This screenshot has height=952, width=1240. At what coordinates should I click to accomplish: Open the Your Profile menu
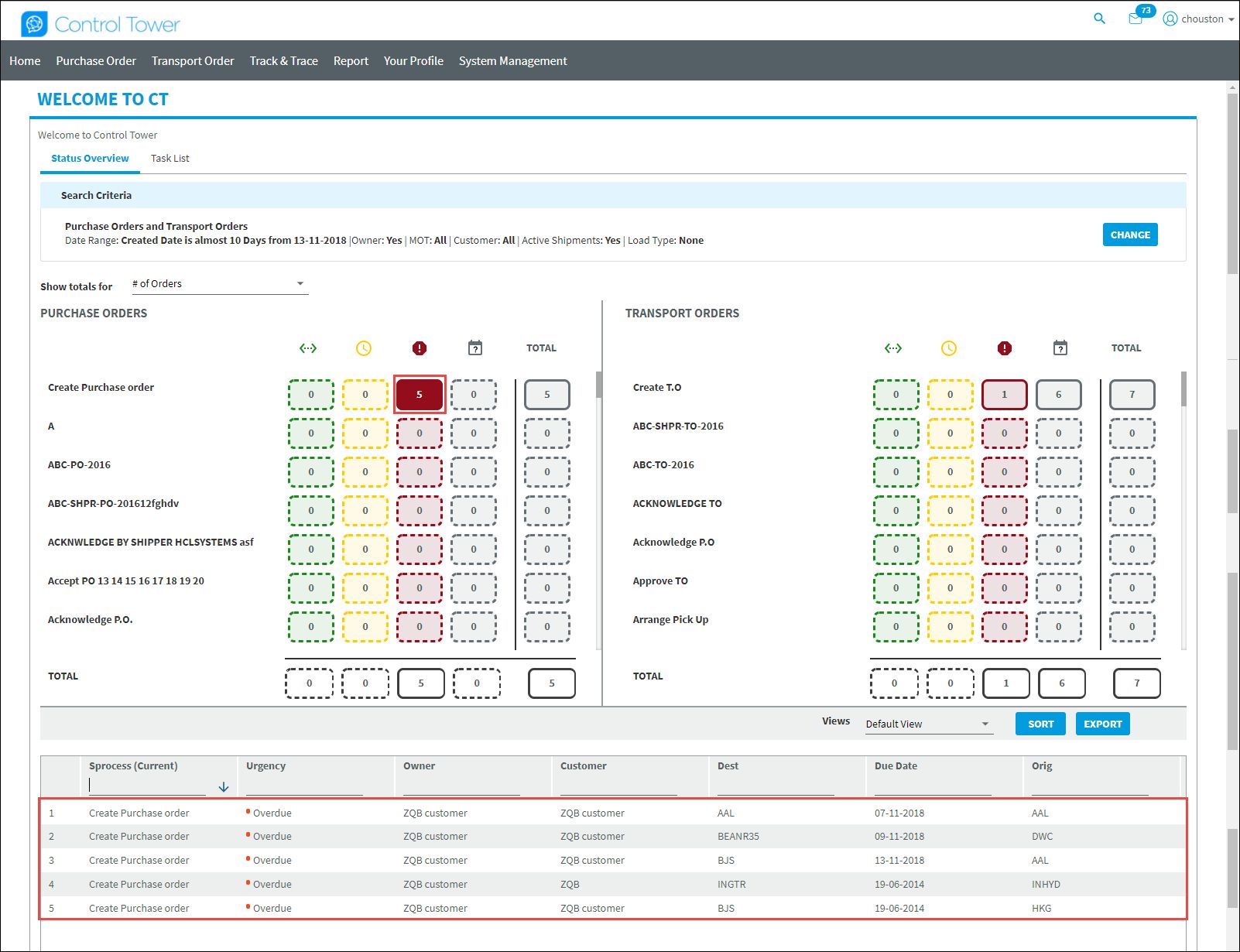coord(413,60)
